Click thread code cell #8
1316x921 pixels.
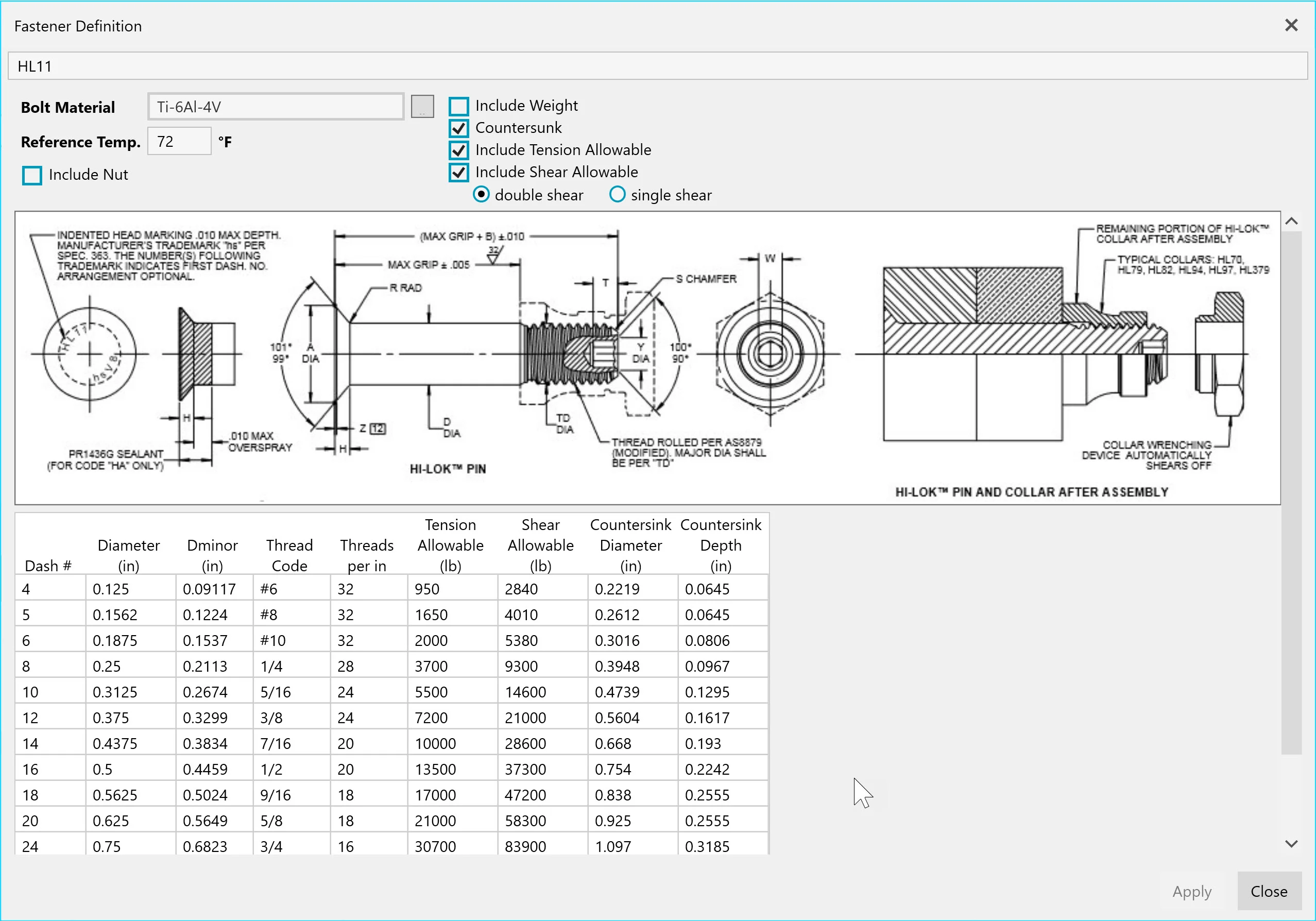tap(292, 614)
